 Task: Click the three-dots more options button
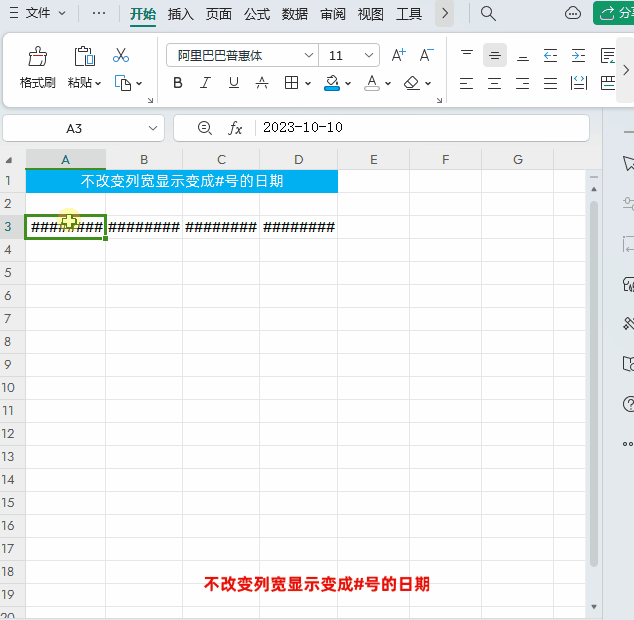point(99,13)
